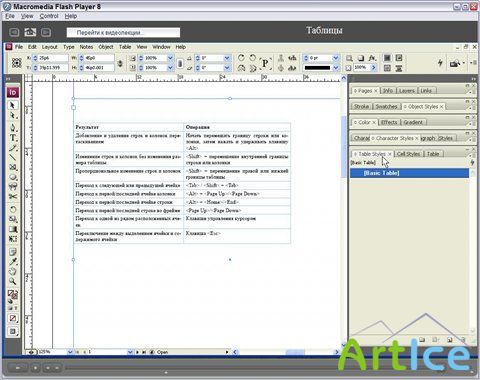This screenshot has height=380, width=480.
Task: Select the Button tool
Action: coord(13,186)
